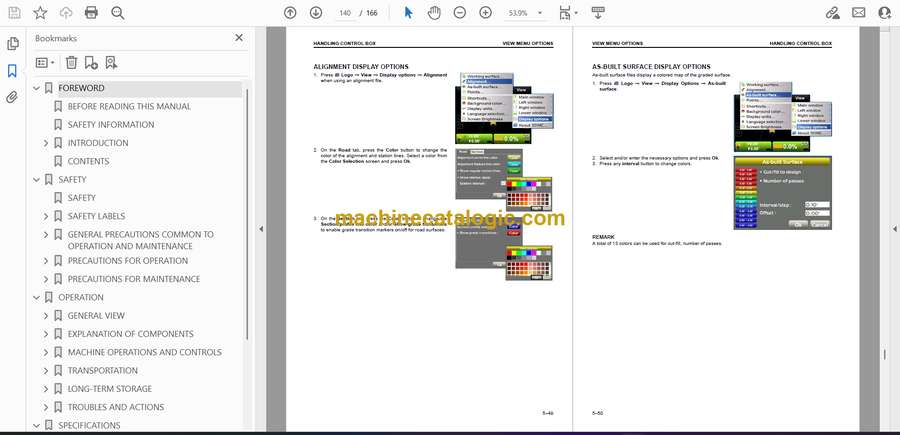Collapse the SPECIFICATIONS bookmark section
Screen dimensions: 900x435
point(37,425)
